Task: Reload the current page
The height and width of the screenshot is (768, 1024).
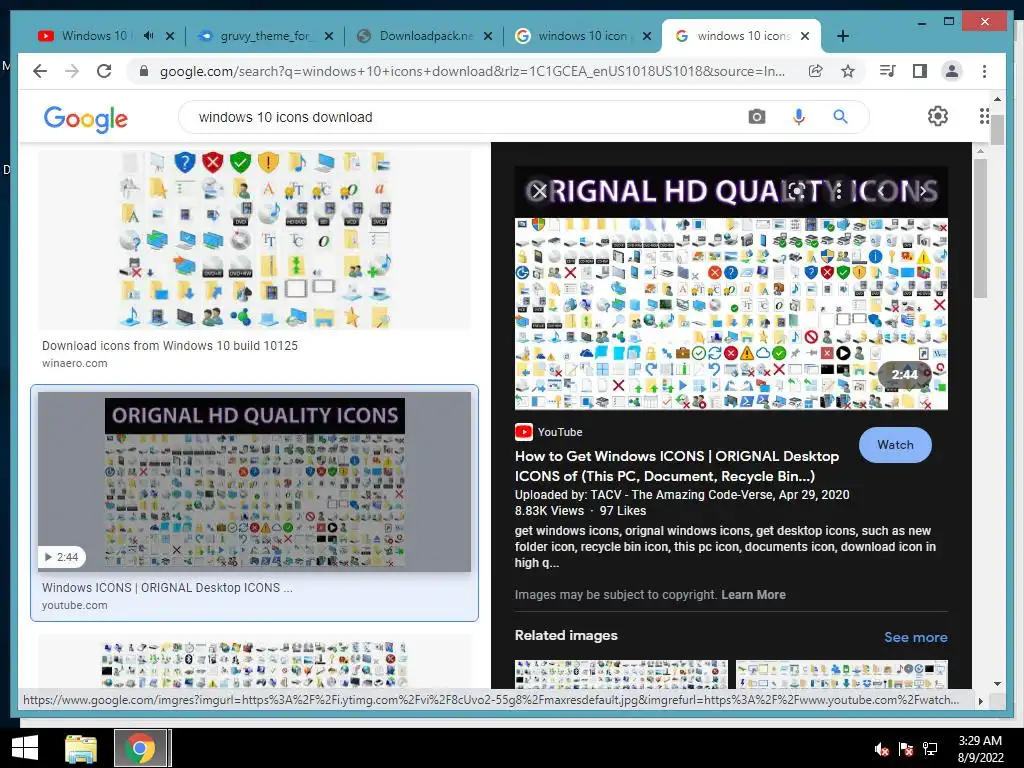Action: [104, 71]
